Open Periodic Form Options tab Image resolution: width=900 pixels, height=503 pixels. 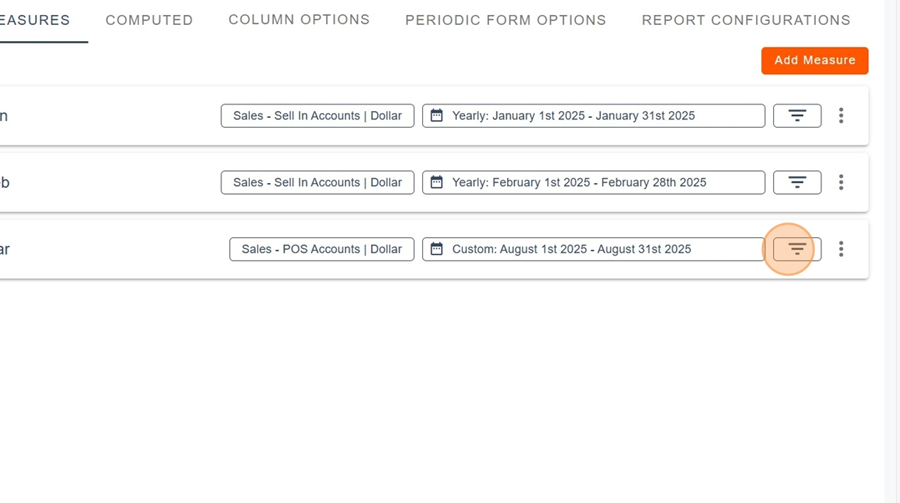[x=506, y=20]
